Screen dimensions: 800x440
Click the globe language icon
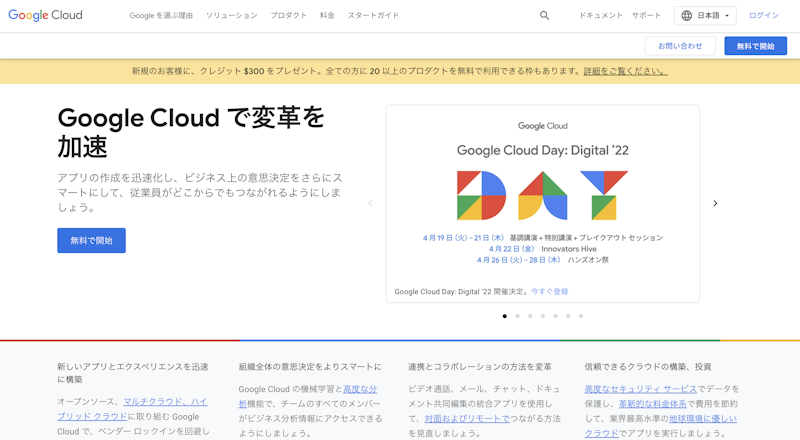[686, 16]
